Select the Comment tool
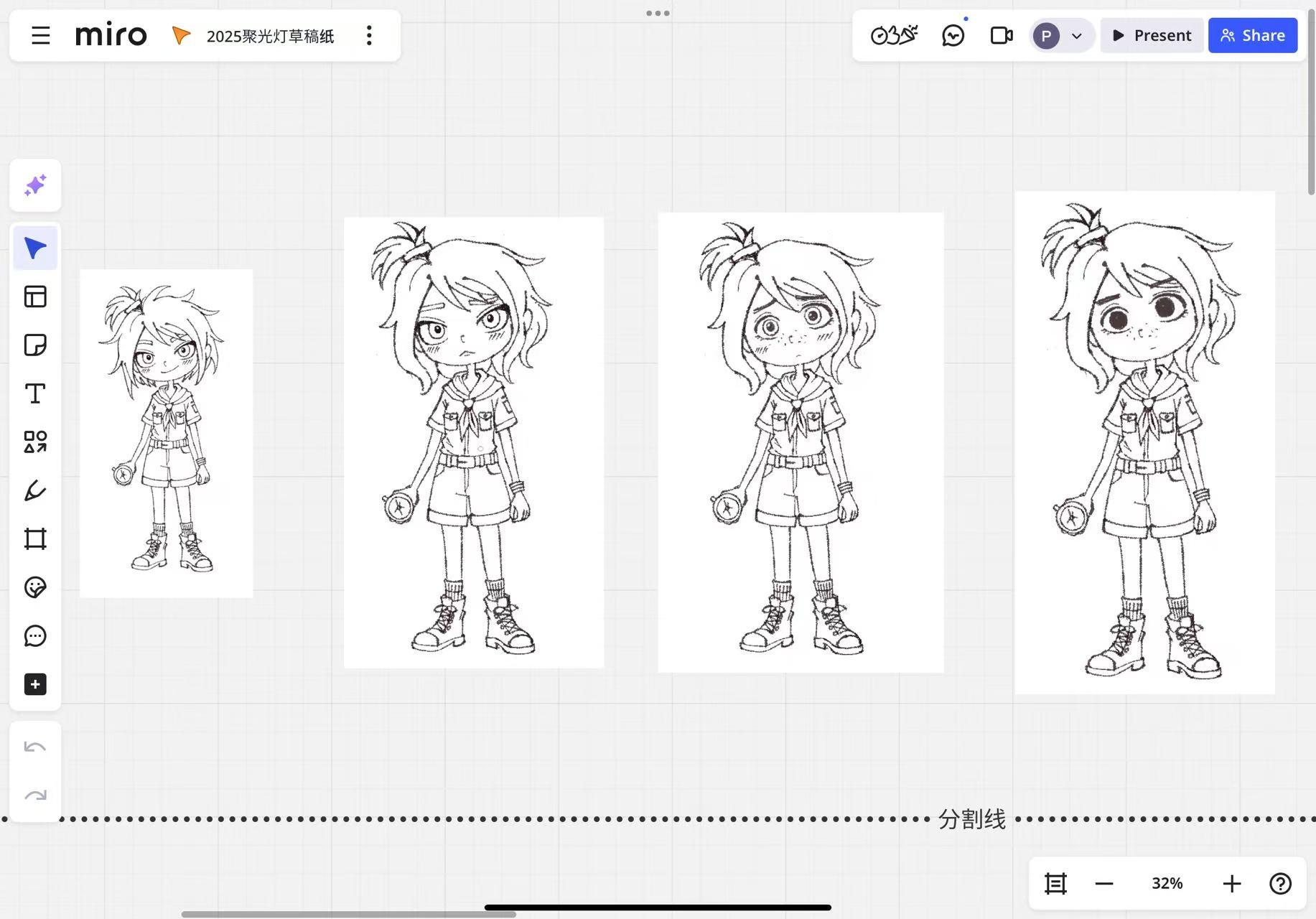Viewport: 1316px width, 919px height. tap(35, 636)
